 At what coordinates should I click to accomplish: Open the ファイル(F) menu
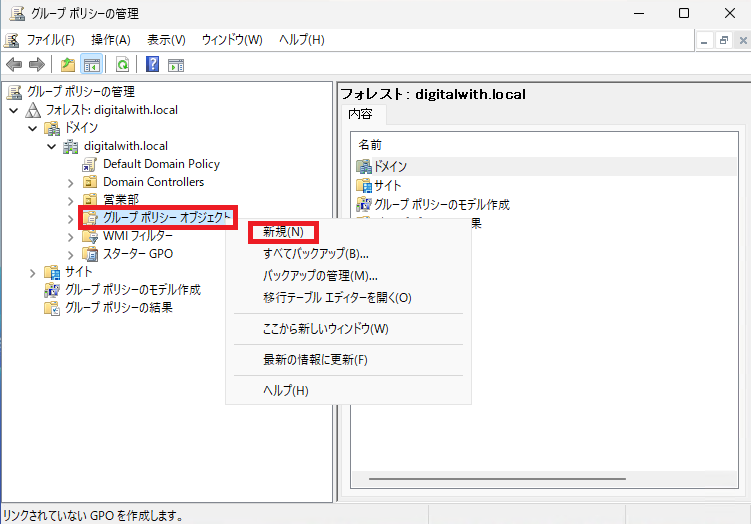(x=50, y=40)
